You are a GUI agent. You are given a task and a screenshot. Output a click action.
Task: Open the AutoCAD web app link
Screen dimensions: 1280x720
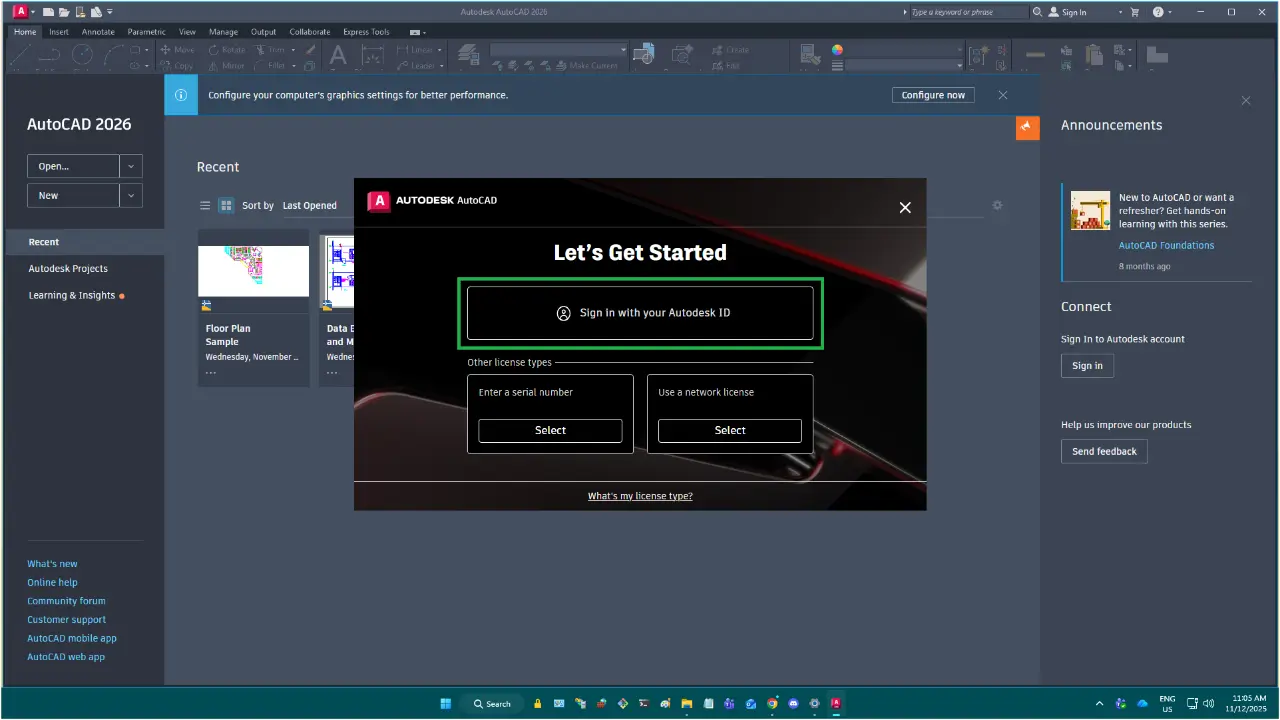(x=66, y=657)
